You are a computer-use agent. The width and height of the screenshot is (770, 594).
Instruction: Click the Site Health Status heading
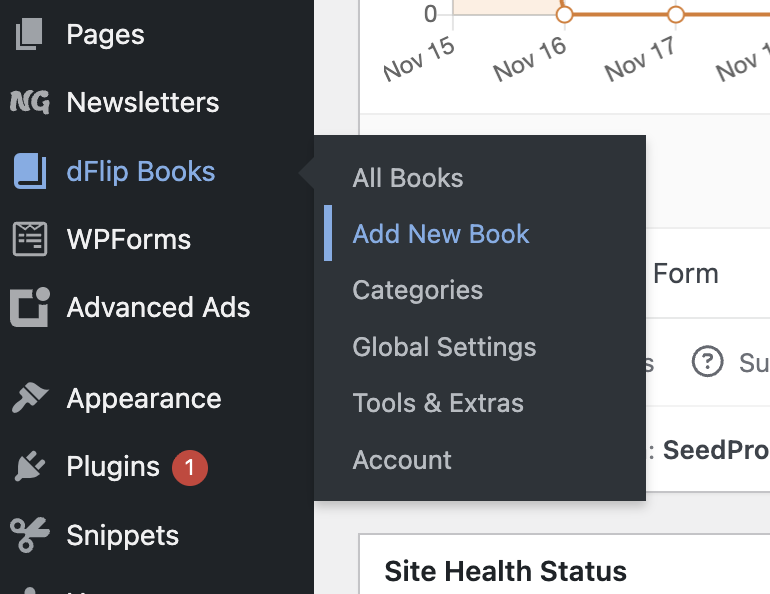pos(505,571)
